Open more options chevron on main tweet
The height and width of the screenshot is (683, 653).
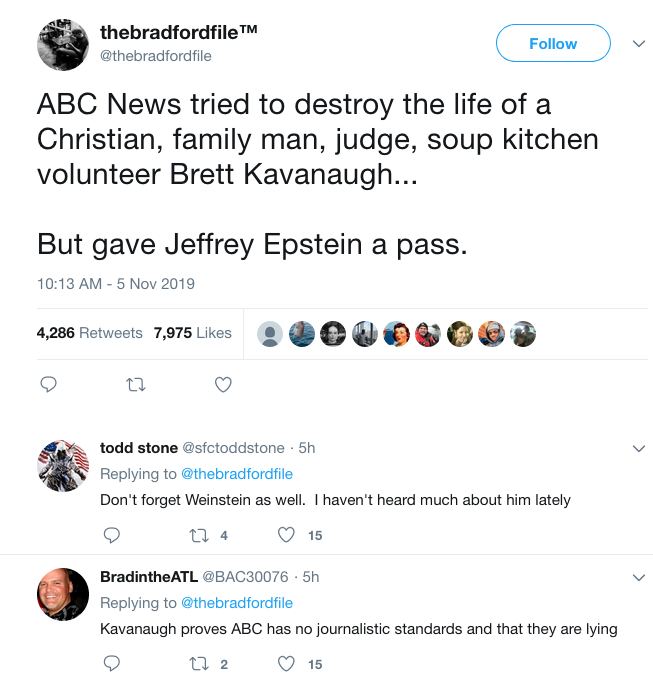pos(639,44)
